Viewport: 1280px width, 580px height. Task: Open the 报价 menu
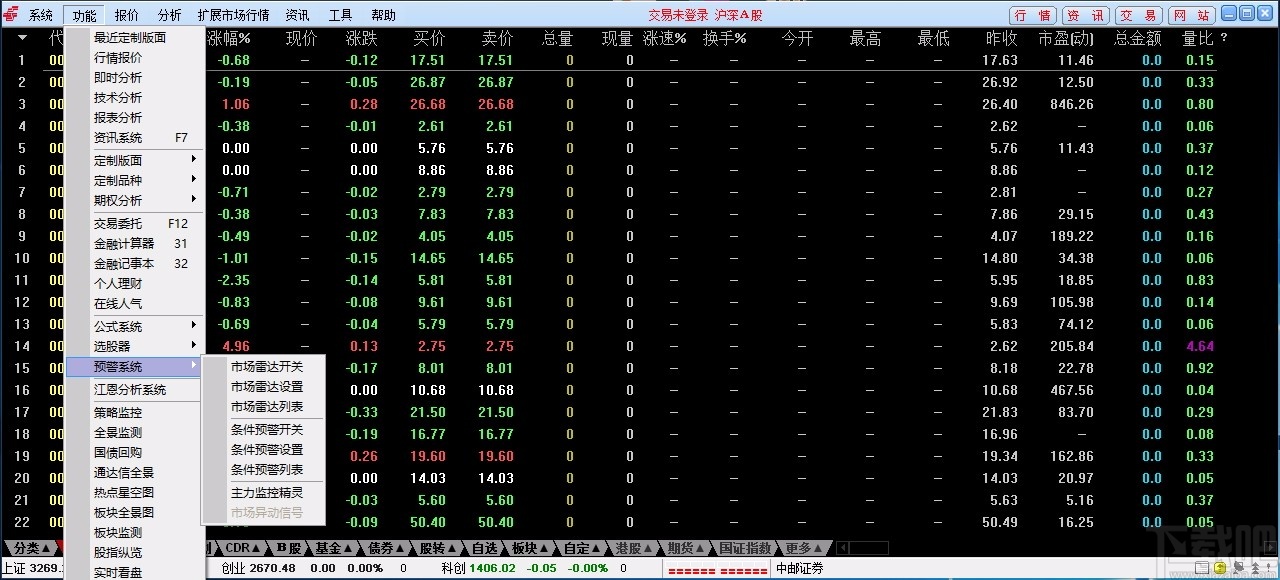coord(125,14)
